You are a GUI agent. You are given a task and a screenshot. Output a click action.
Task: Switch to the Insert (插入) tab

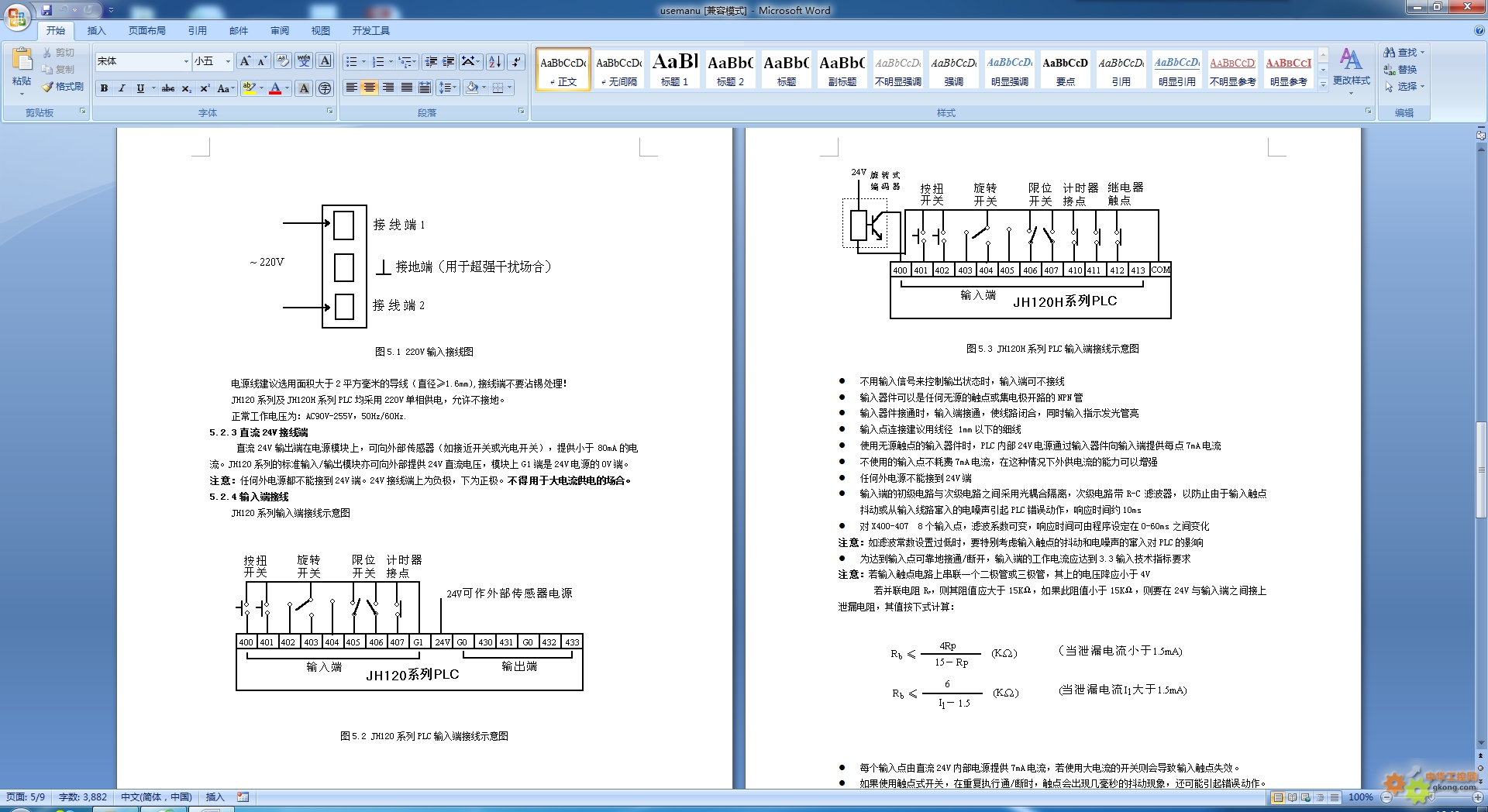pyautogui.click(x=96, y=31)
